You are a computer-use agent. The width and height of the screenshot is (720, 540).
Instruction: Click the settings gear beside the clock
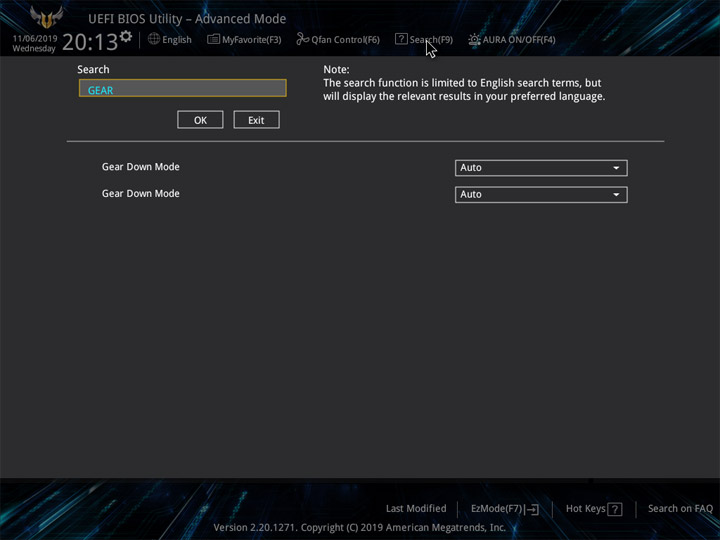pos(126,36)
